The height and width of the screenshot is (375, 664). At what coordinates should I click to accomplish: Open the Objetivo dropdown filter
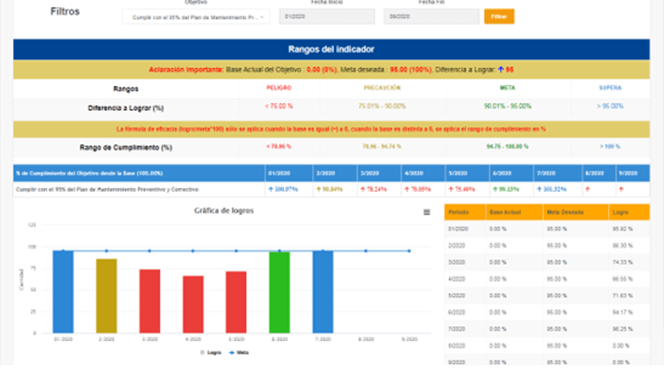(196, 17)
